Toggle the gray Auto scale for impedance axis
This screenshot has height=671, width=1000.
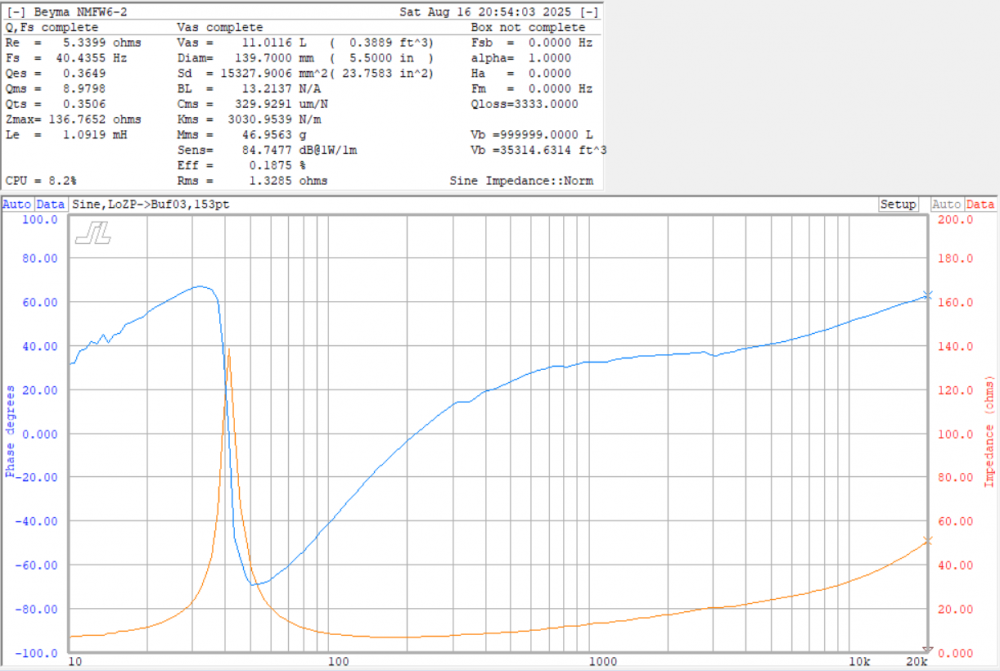tap(946, 204)
